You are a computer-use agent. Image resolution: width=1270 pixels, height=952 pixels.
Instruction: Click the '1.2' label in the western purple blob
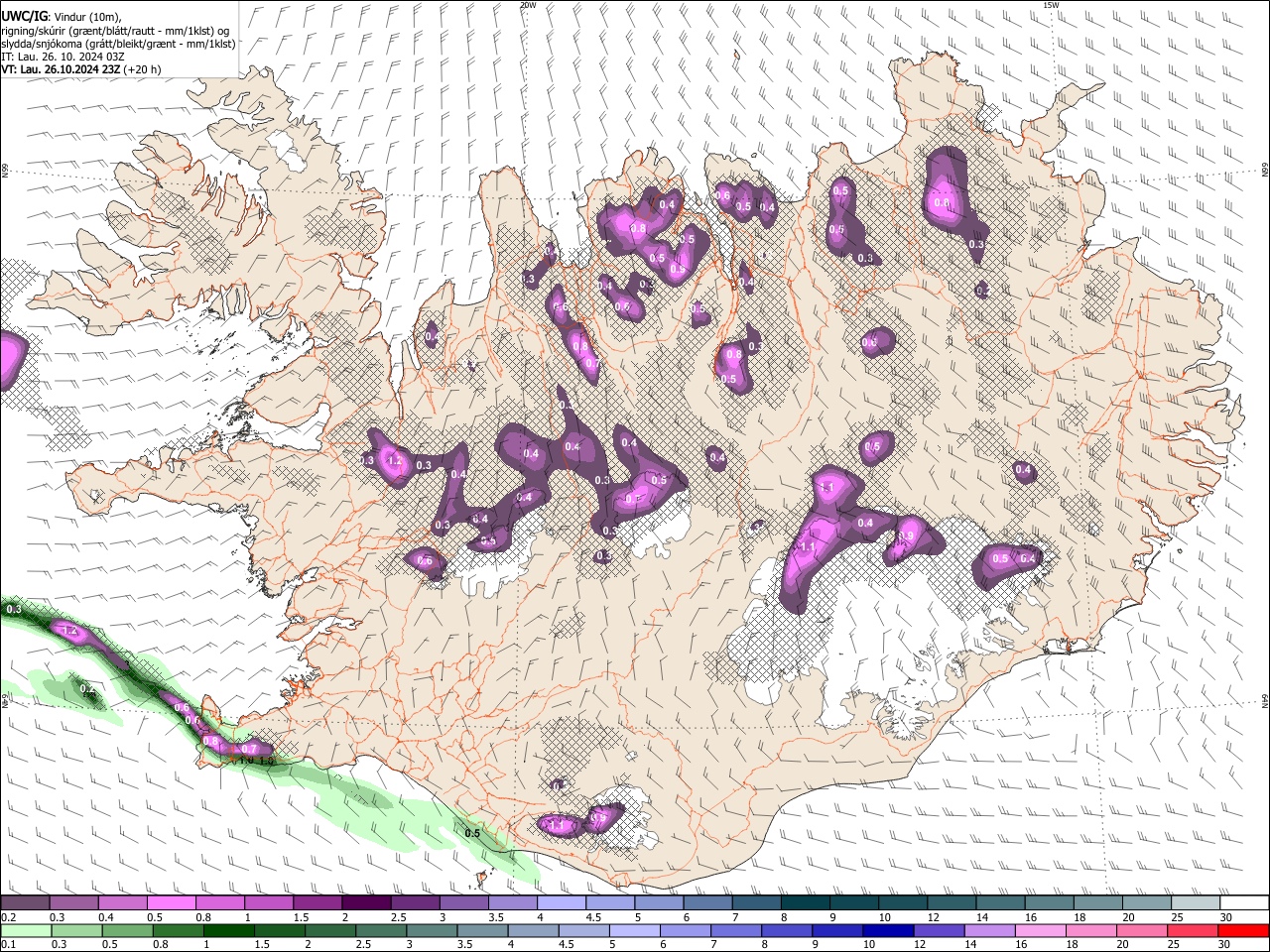[393, 461]
